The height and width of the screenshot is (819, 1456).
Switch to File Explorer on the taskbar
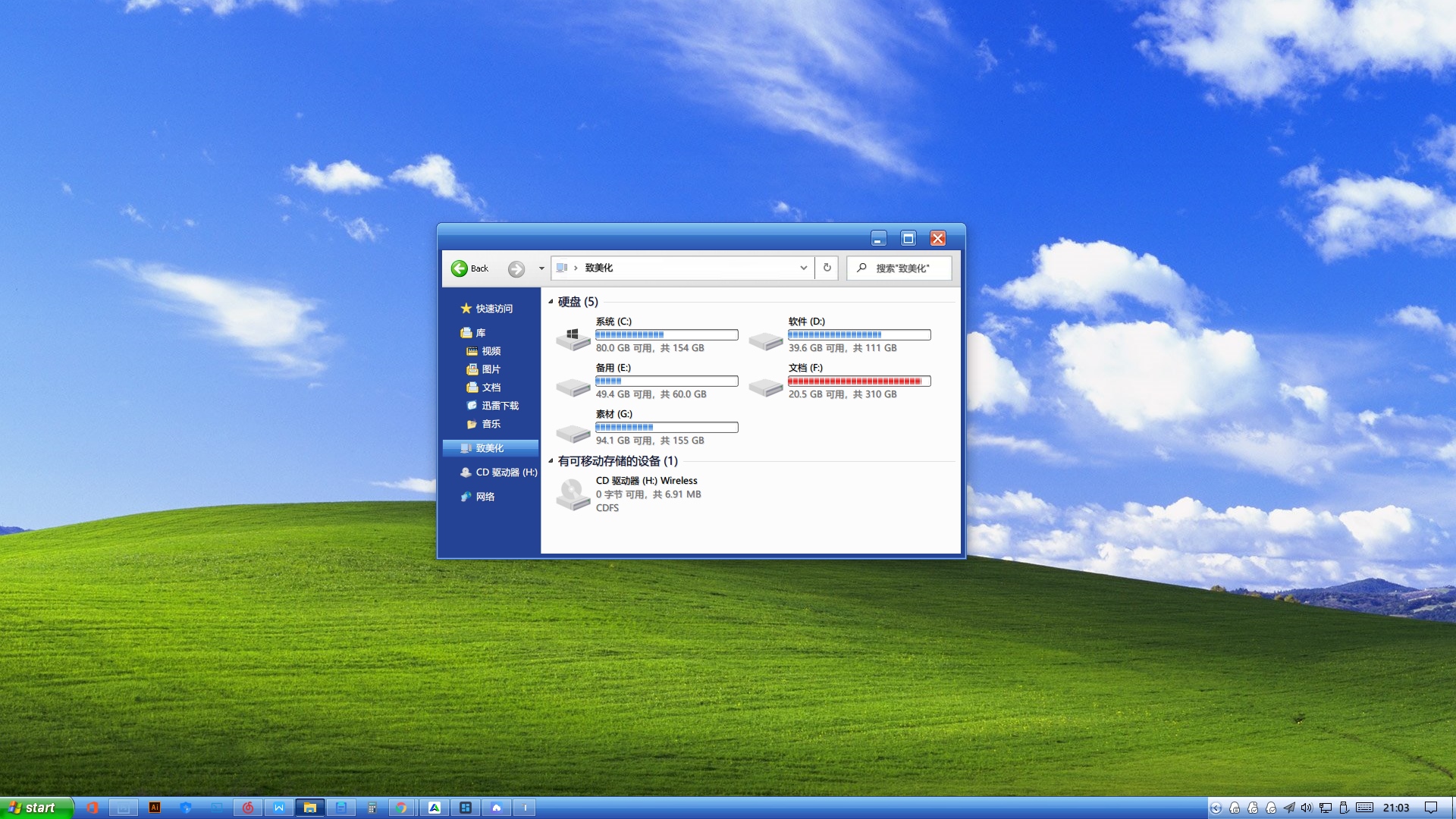click(310, 808)
